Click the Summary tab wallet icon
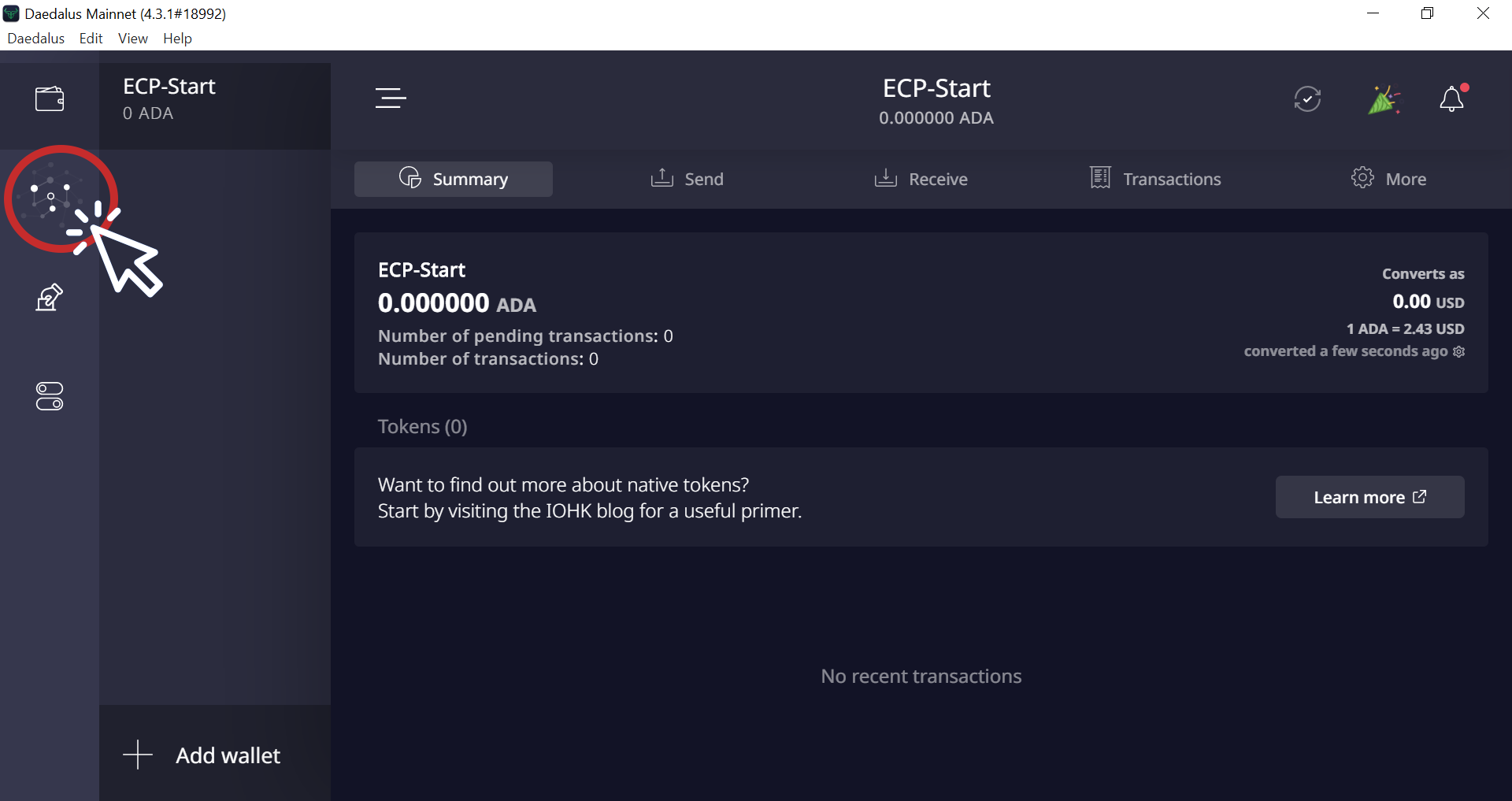Screen dimensions: 1512x801 tap(410, 178)
